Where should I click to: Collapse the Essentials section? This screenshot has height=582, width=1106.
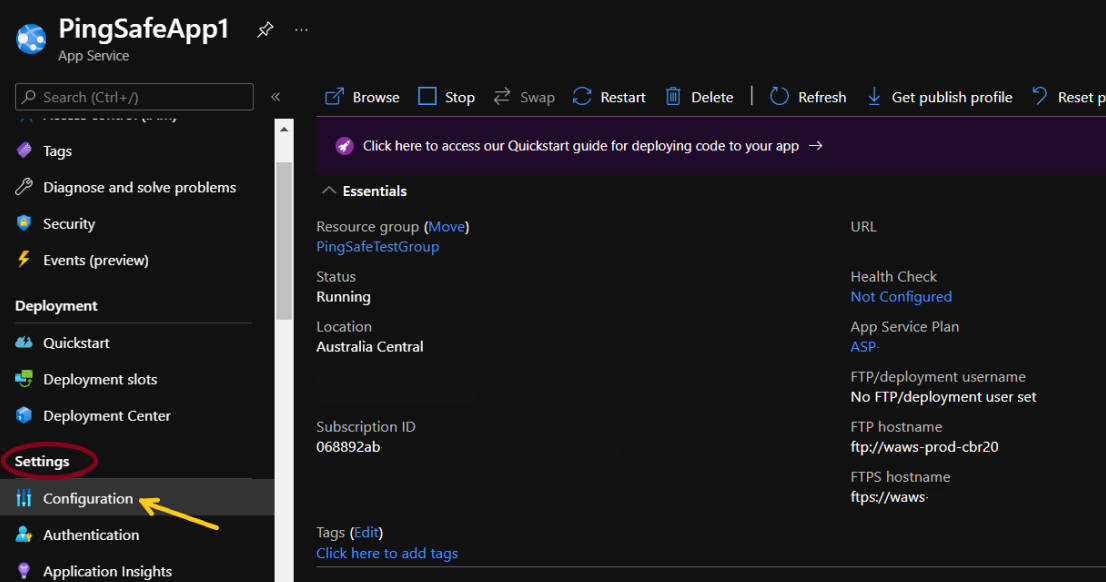click(x=329, y=191)
